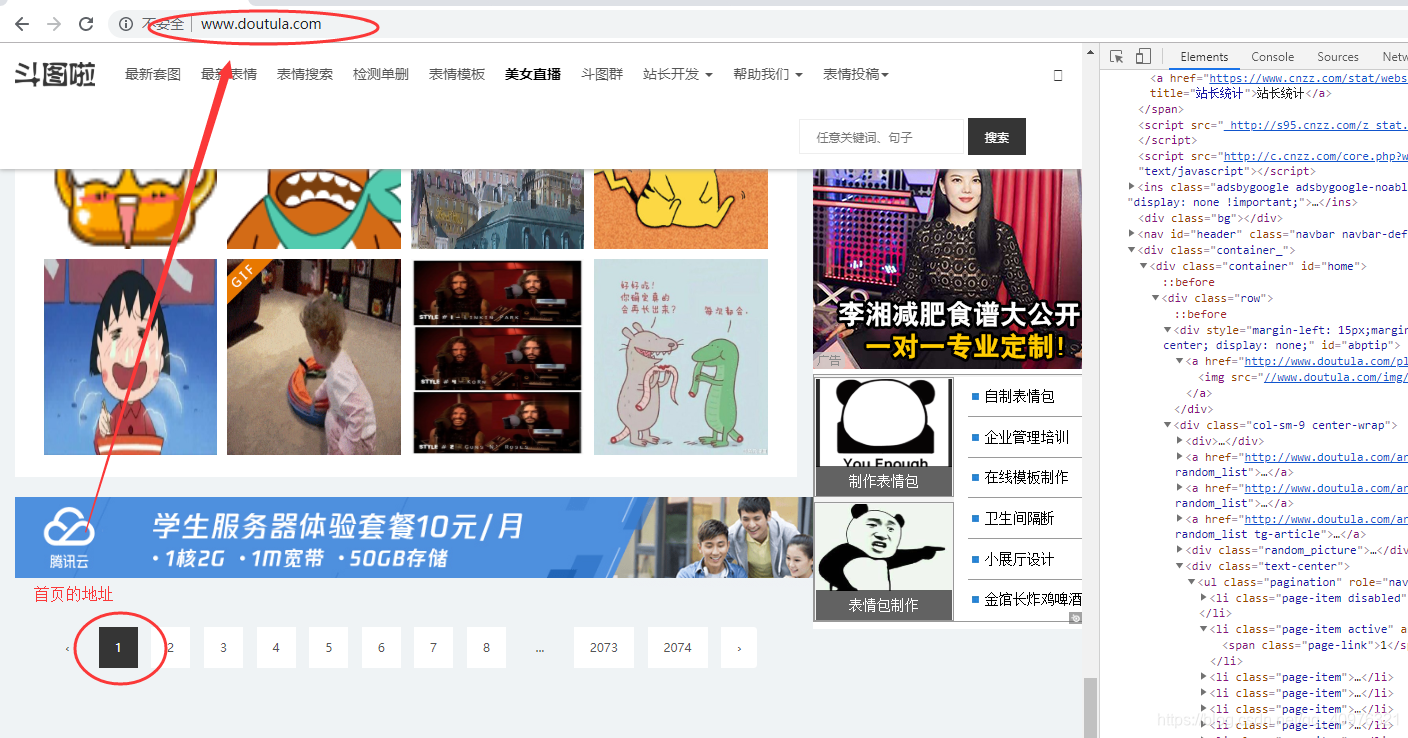
Task: Go to previous page with ‹ arrow
Action: (67, 648)
